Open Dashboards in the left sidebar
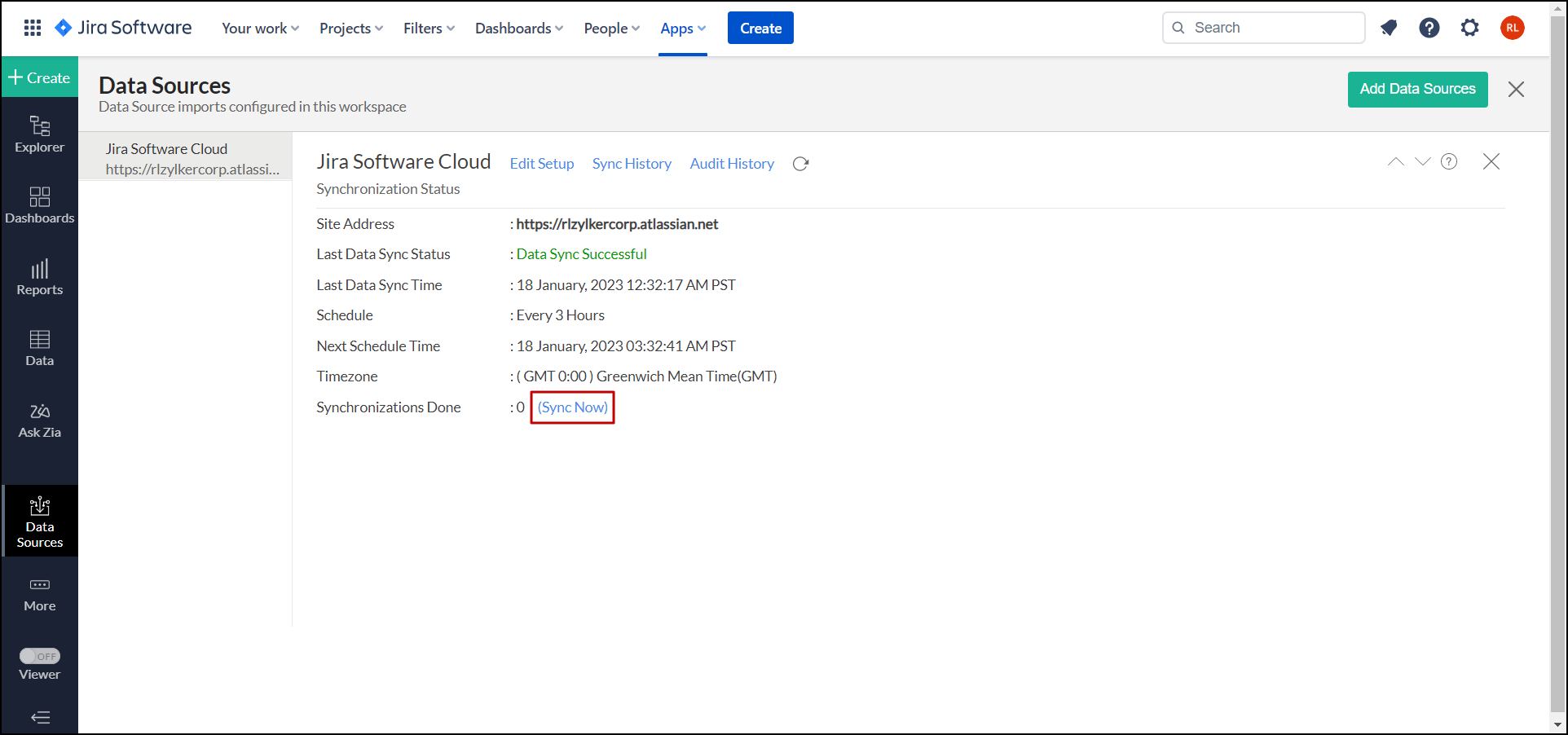 [39, 205]
